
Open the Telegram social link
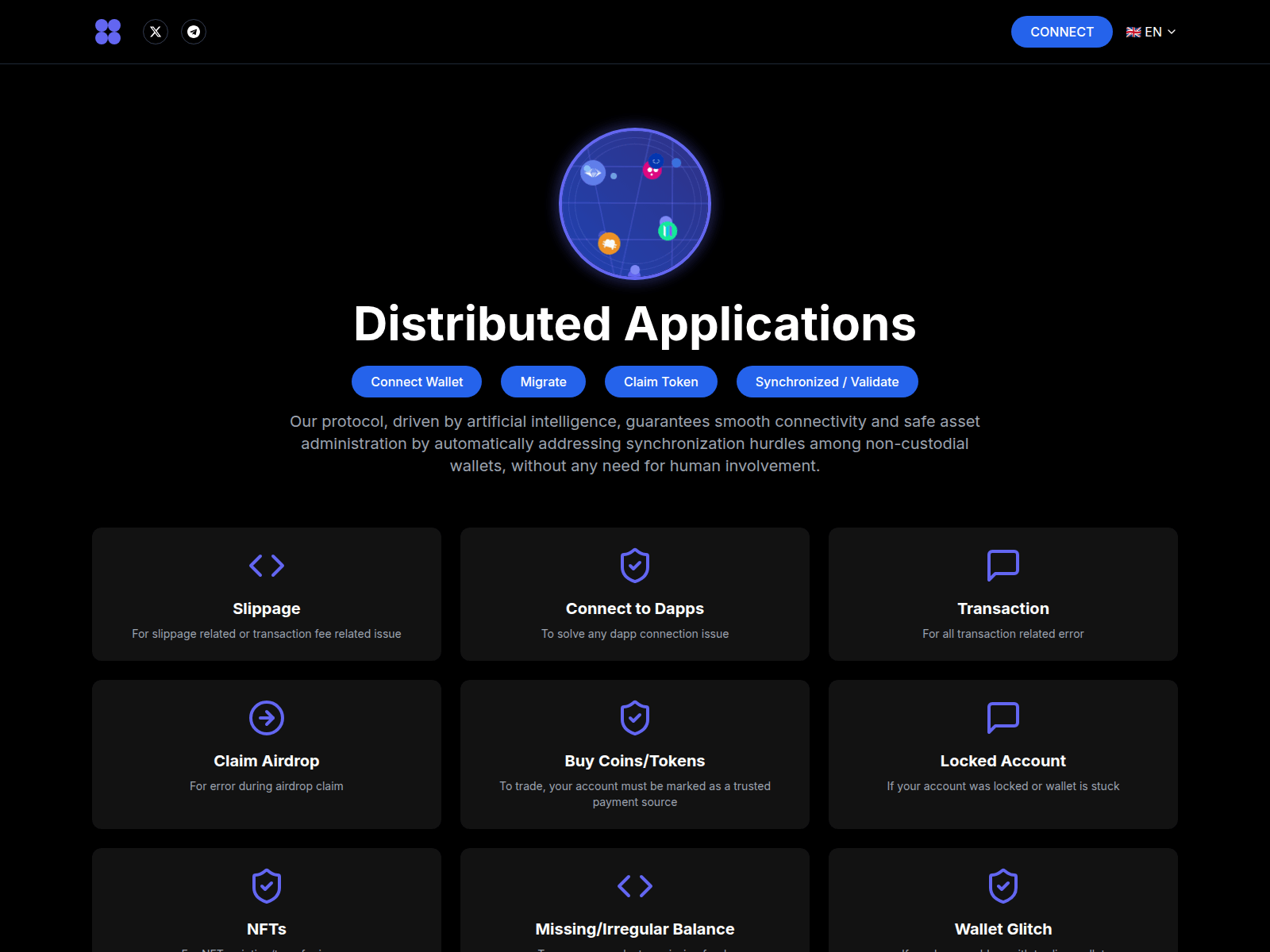194,32
